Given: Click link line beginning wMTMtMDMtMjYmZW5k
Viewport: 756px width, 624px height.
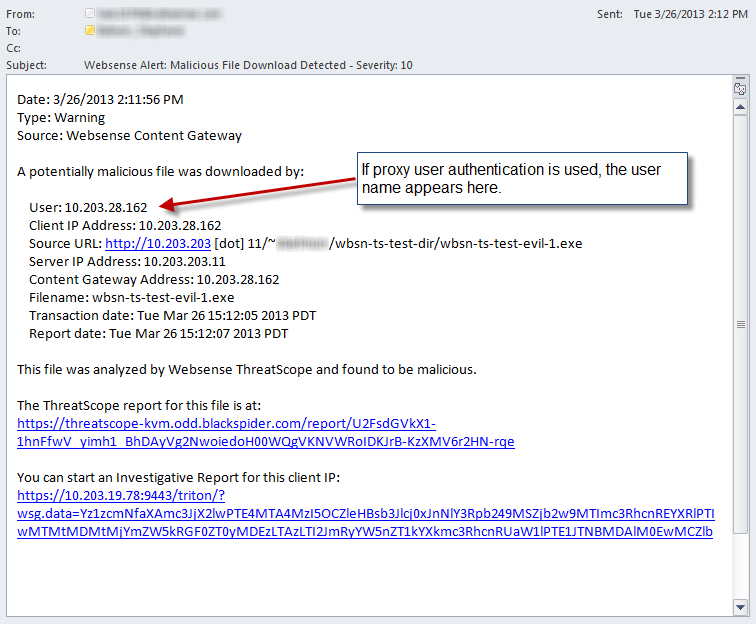Looking at the screenshot, I should tap(365, 532).
